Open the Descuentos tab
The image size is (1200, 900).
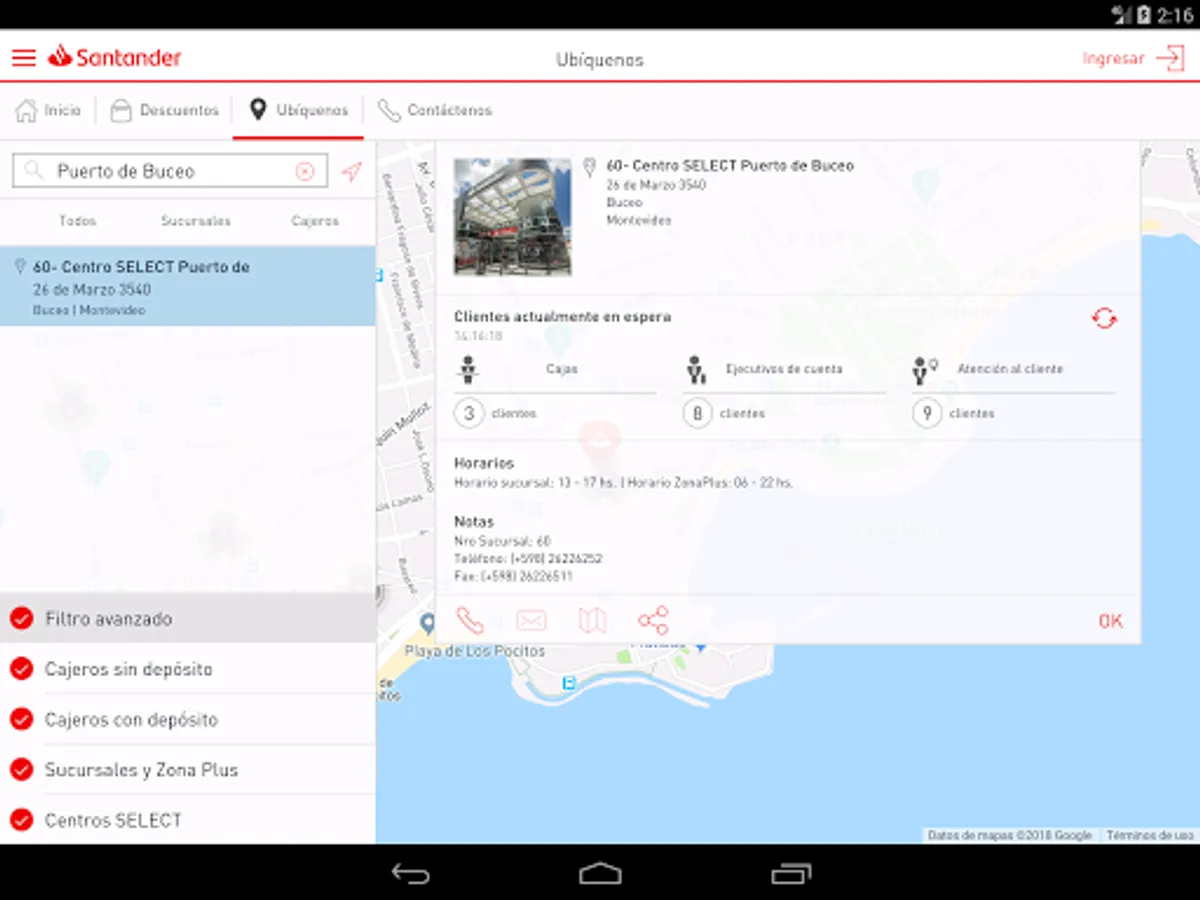pyautogui.click(x=165, y=110)
